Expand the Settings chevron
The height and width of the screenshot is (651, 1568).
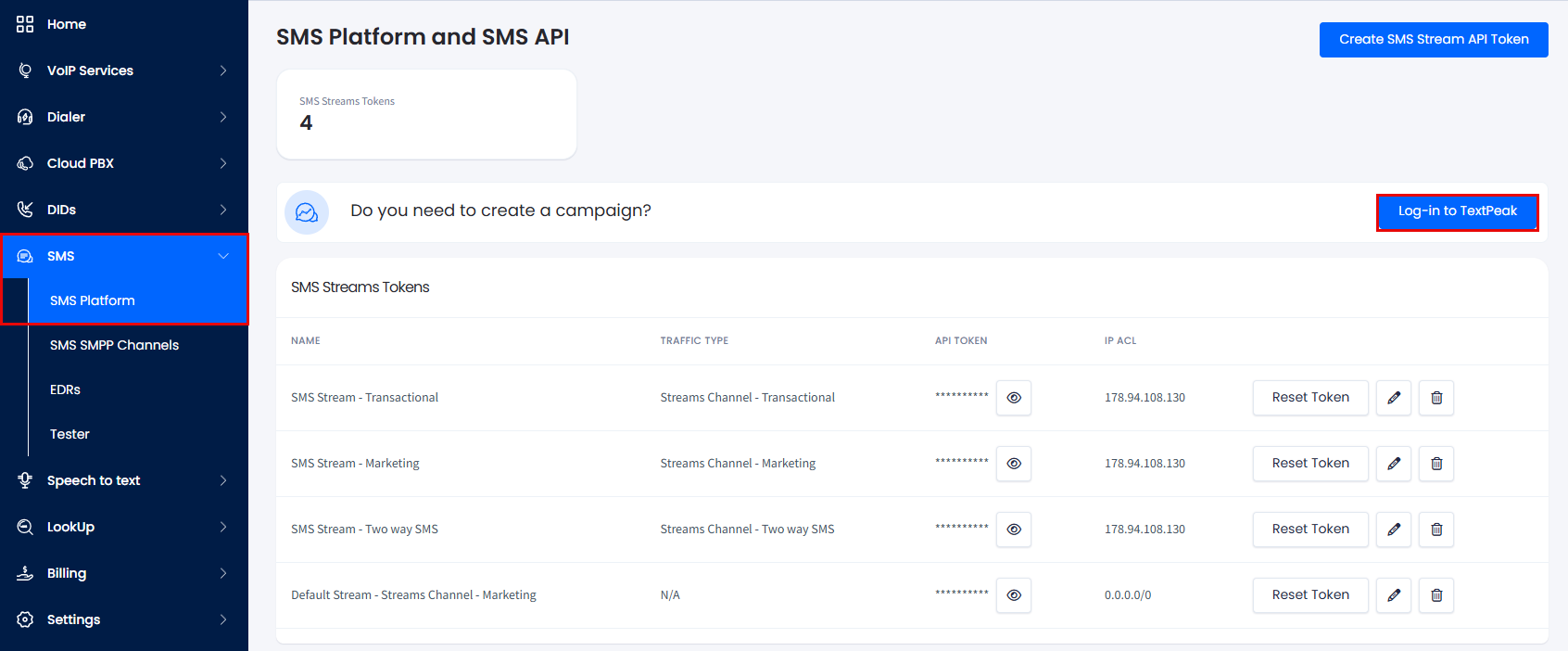pyautogui.click(x=223, y=619)
